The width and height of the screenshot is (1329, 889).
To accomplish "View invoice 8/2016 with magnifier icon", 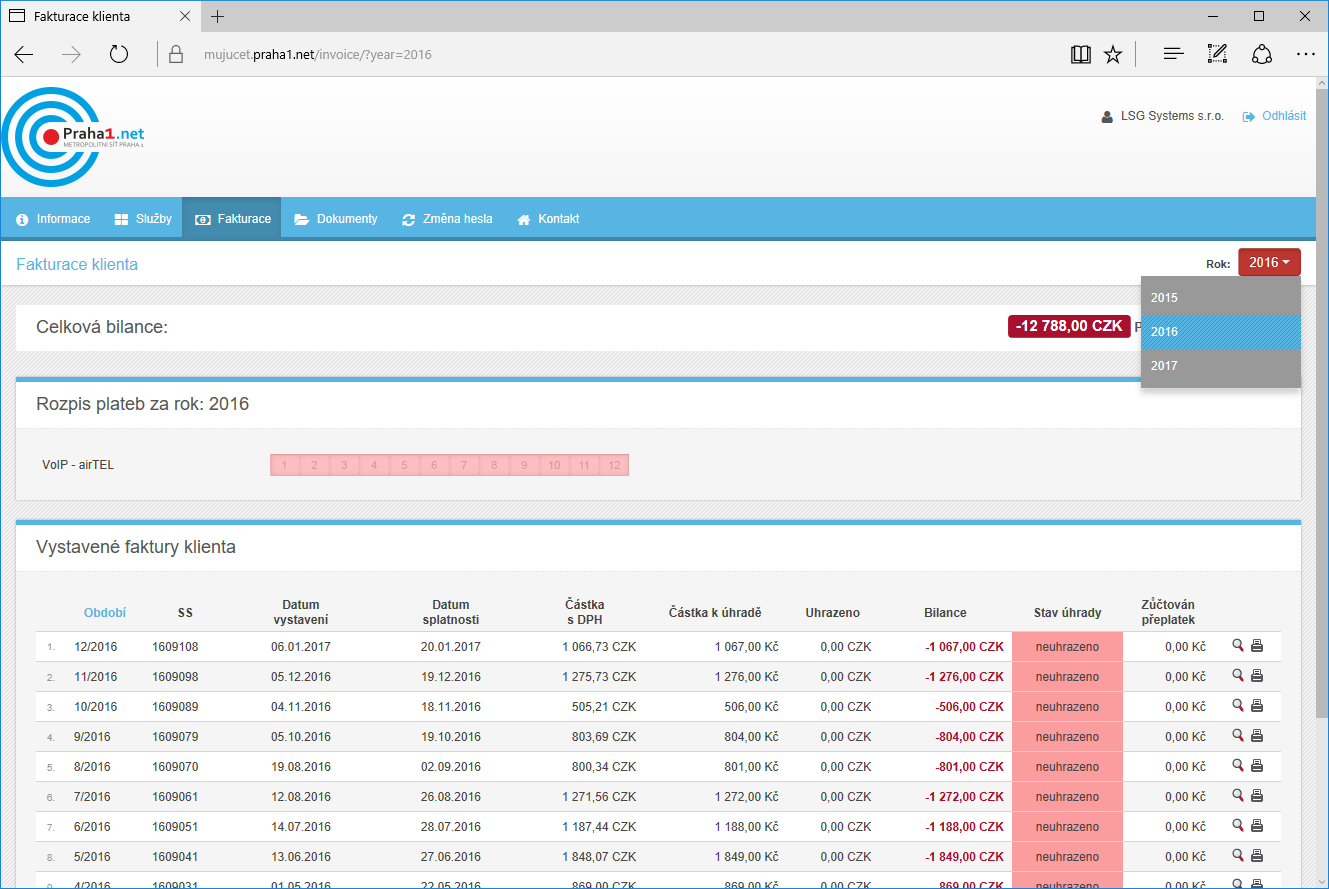I will [1238, 766].
